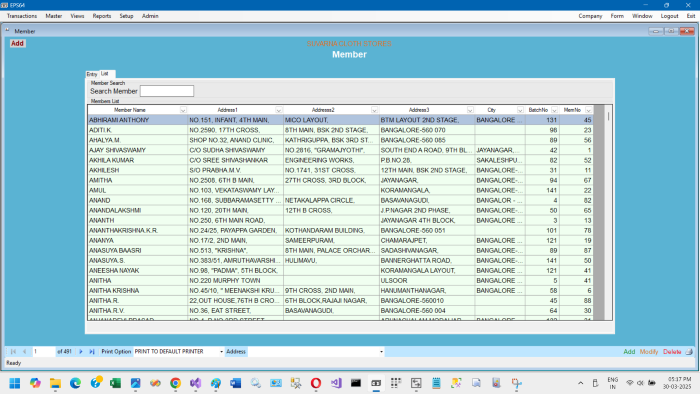Open the Window menu item
The height and width of the screenshot is (394, 700).
click(x=642, y=16)
